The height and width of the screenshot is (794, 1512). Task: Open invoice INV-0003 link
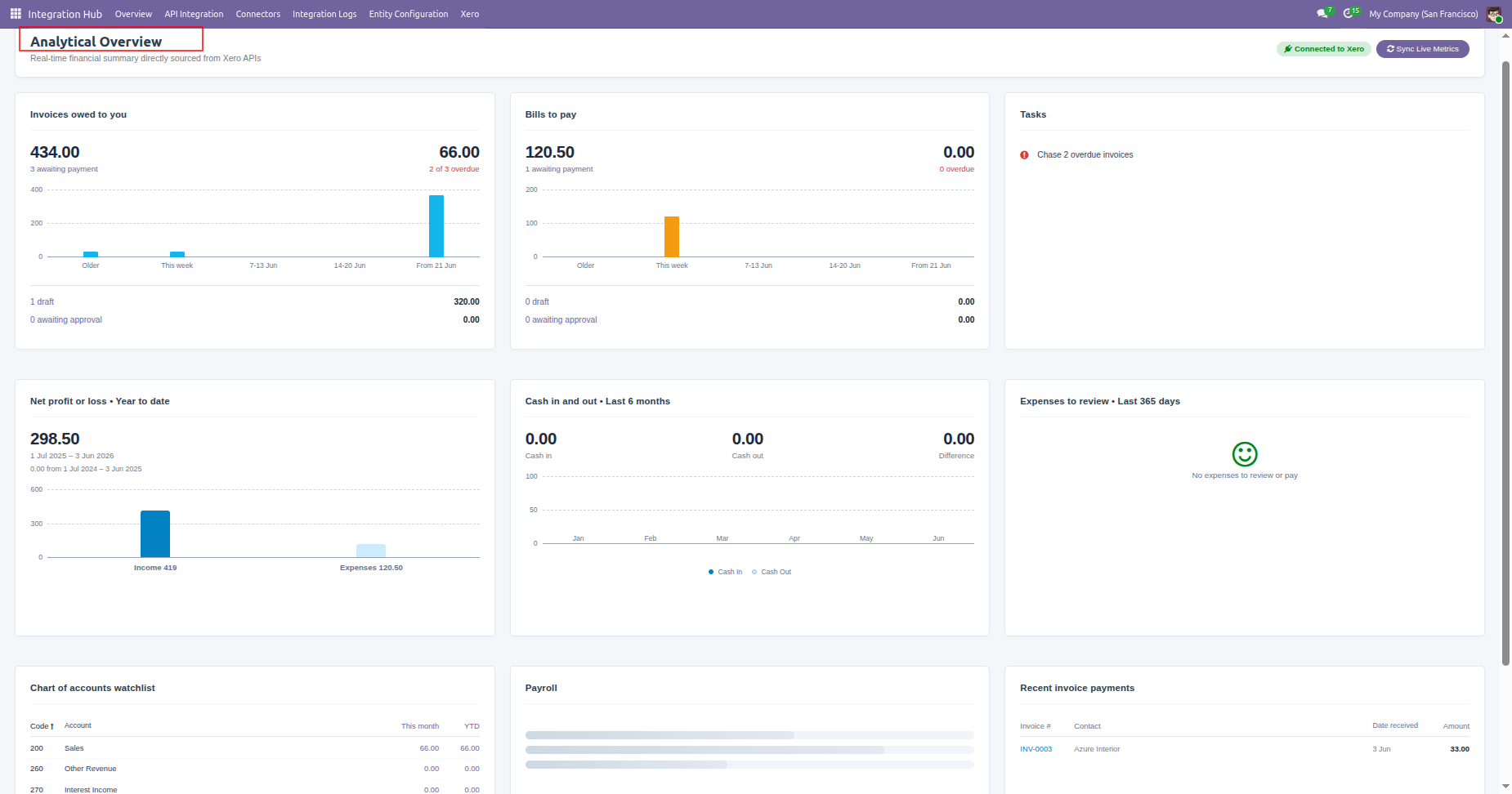coord(1036,749)
